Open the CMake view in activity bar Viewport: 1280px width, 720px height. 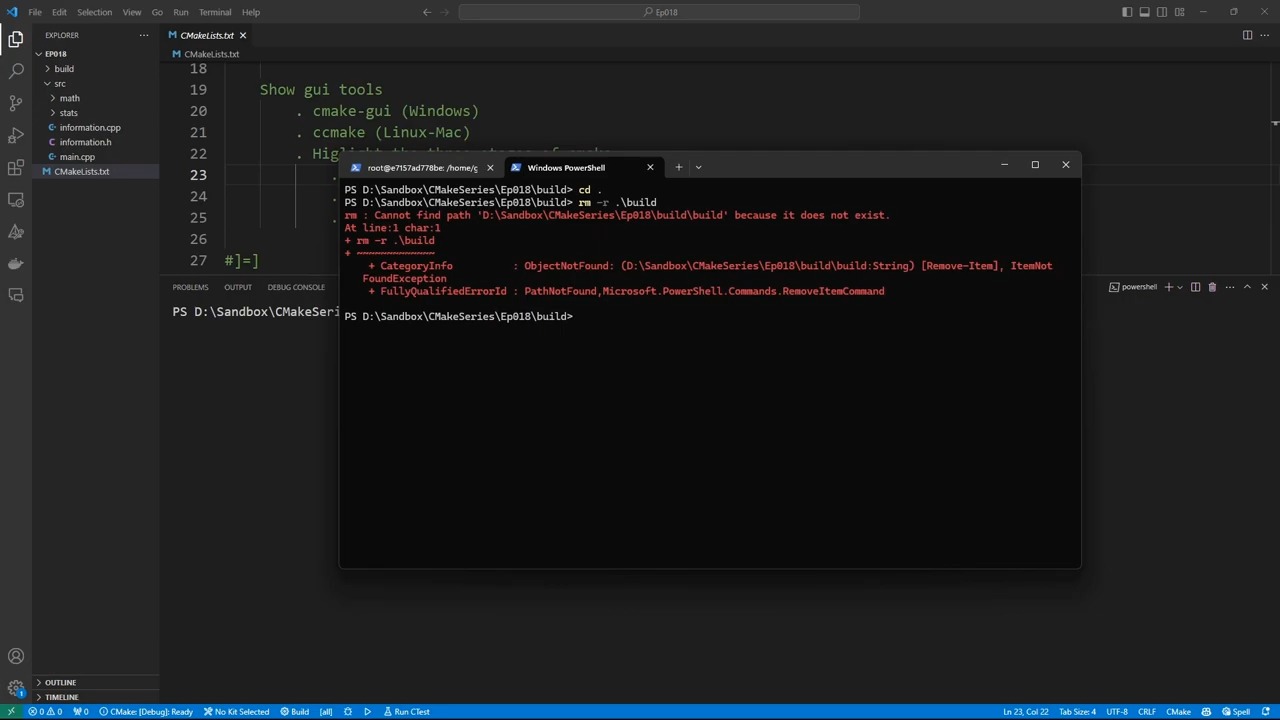[16, 231]
